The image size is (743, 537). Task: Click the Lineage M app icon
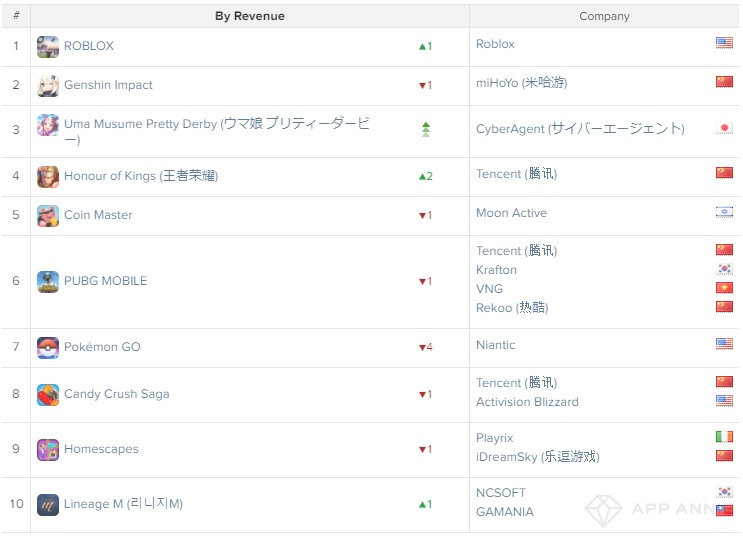(x=48, y=505)
